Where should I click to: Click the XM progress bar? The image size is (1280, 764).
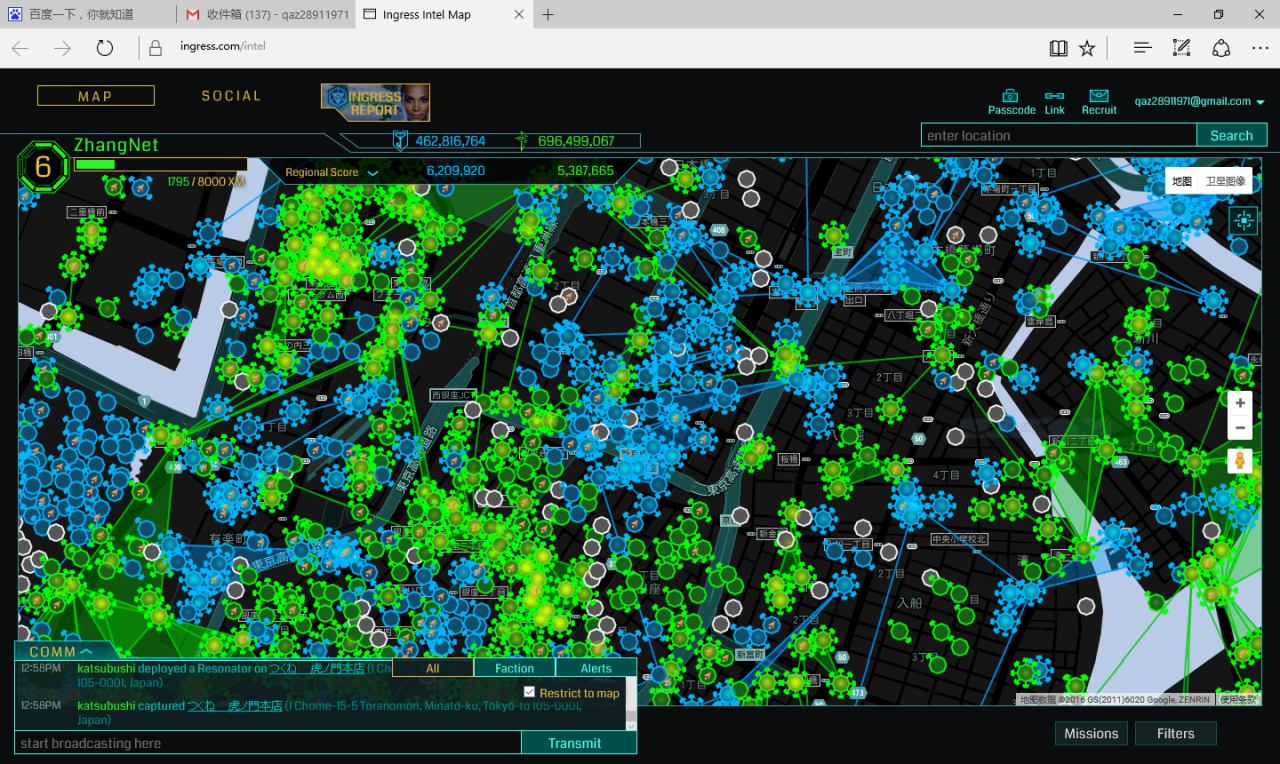[161, 164]
